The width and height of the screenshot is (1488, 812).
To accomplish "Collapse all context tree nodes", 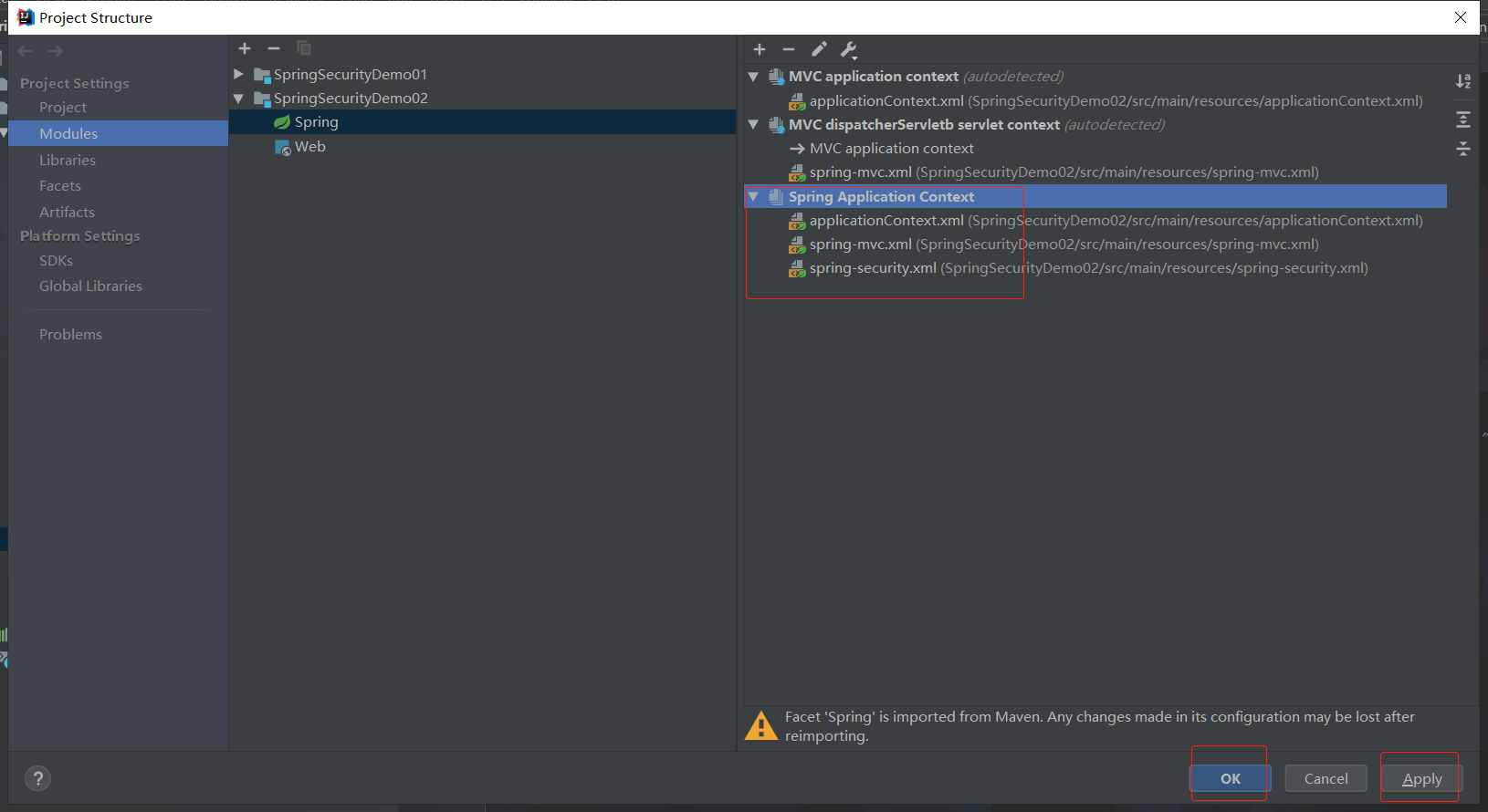I will (x=1463, y=149).
